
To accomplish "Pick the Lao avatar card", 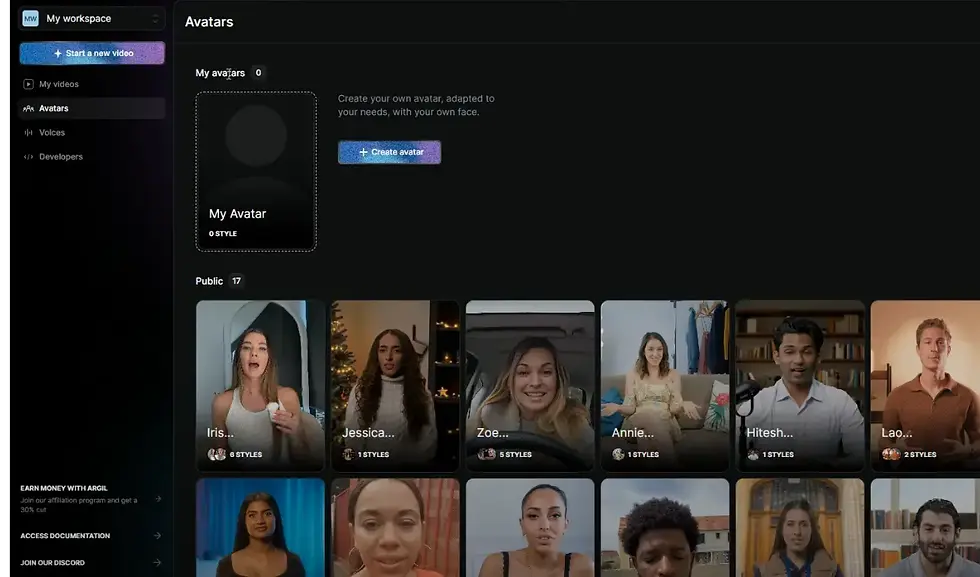I will (x=926, y=385).
